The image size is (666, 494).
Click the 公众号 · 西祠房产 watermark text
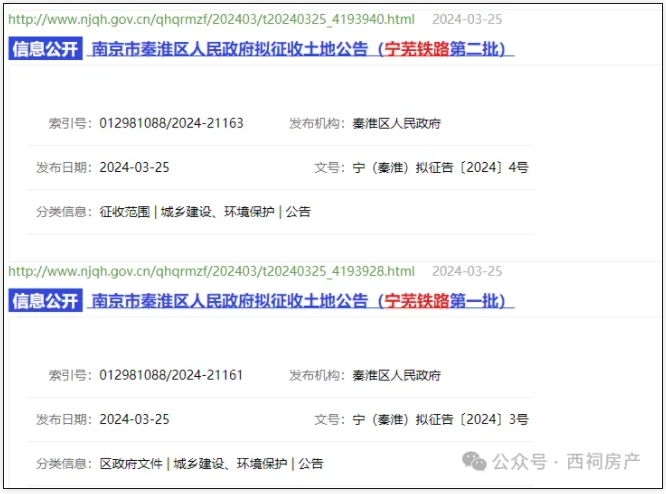(565, 461)
